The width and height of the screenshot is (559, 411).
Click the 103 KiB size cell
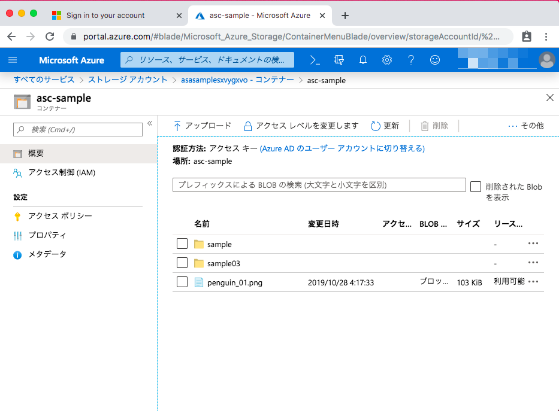click(x=470, y=283)
